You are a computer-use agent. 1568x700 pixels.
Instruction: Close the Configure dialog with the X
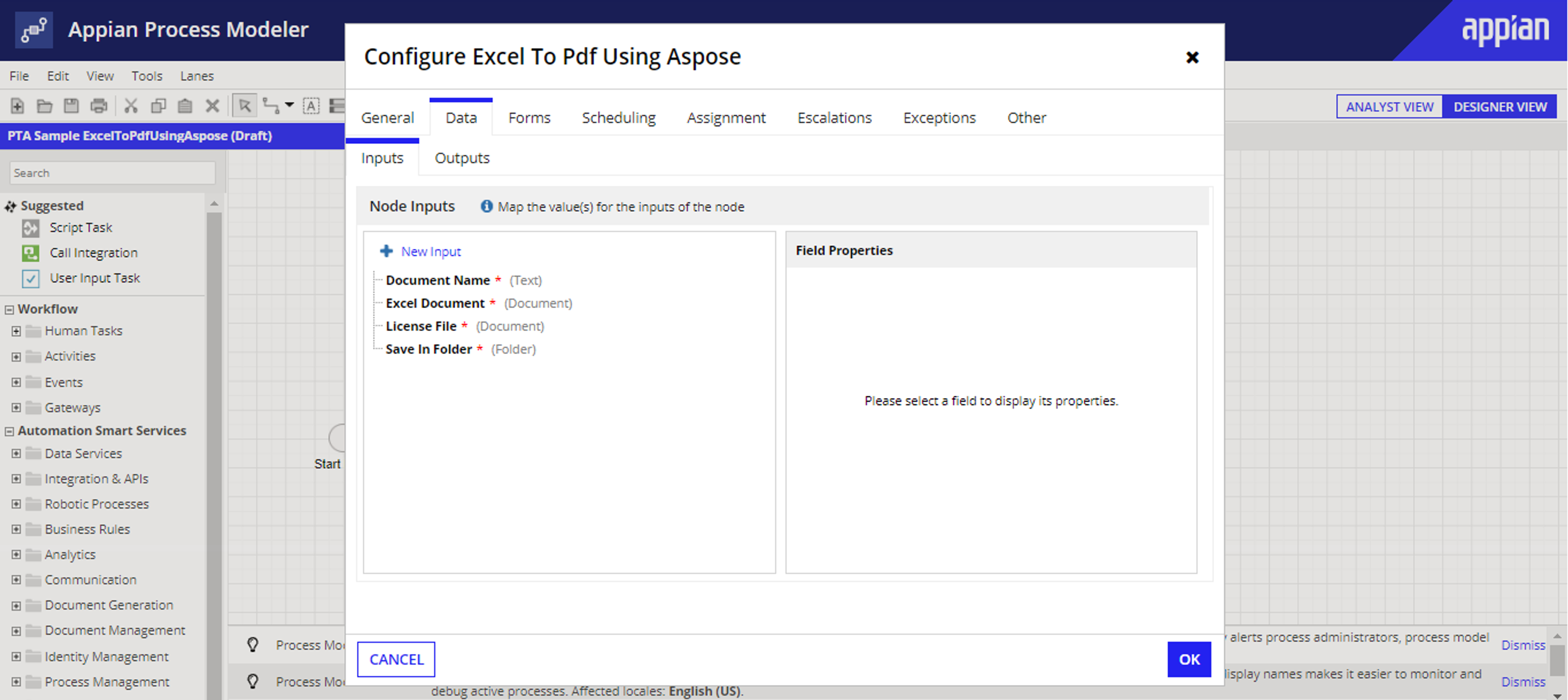coord(1192,57)
